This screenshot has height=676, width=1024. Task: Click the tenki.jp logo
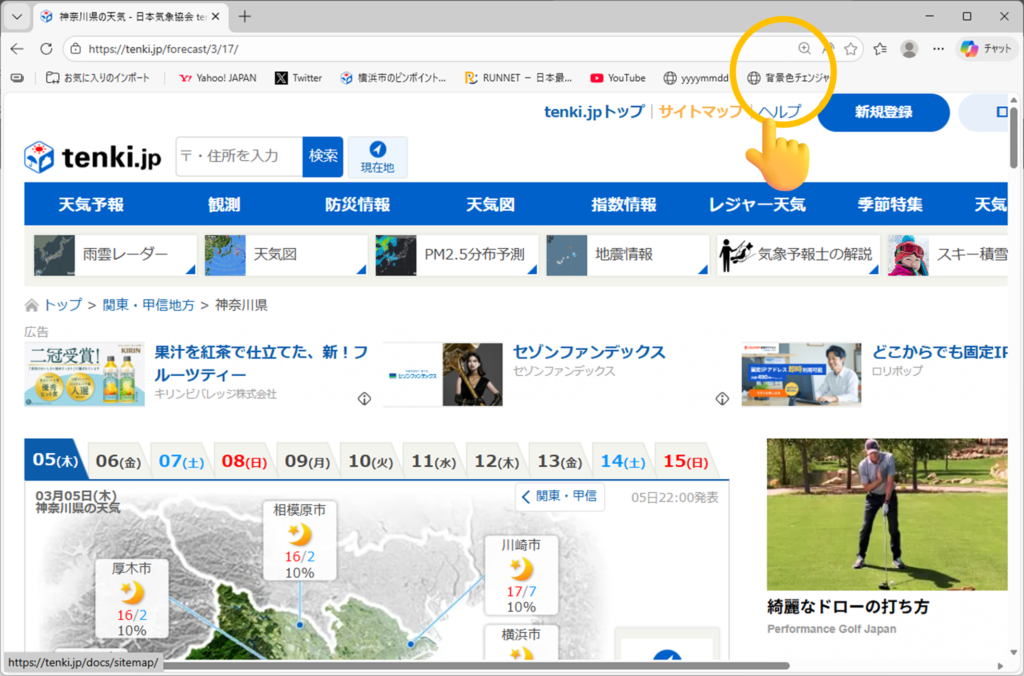pos(92,157)
